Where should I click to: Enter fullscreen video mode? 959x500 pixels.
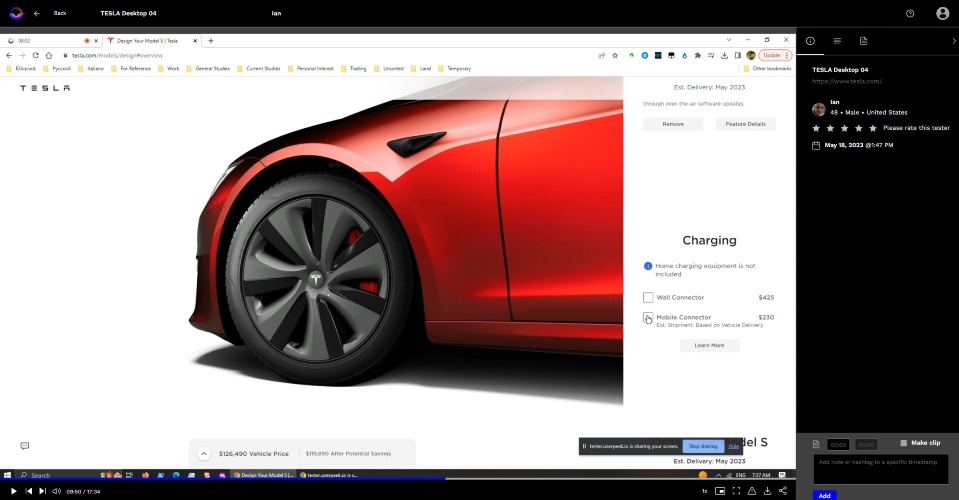point(736,491)
